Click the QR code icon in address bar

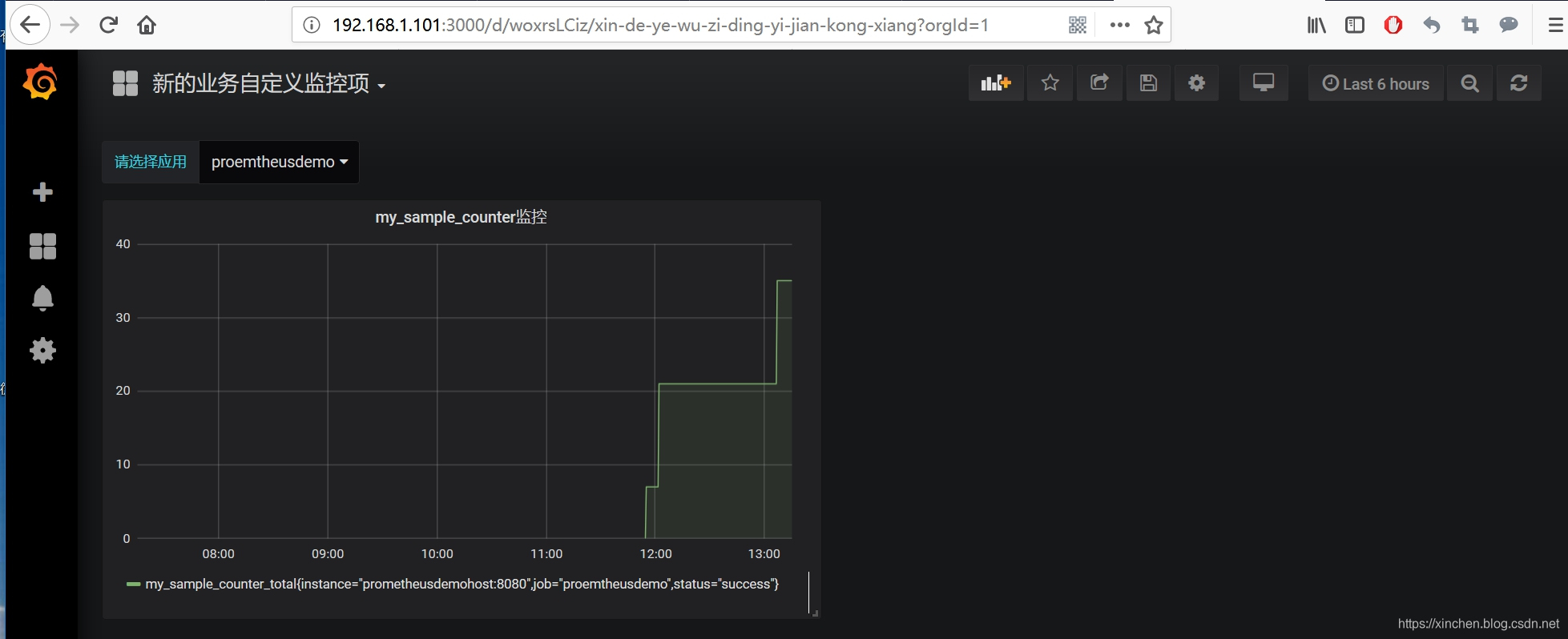1078,25
